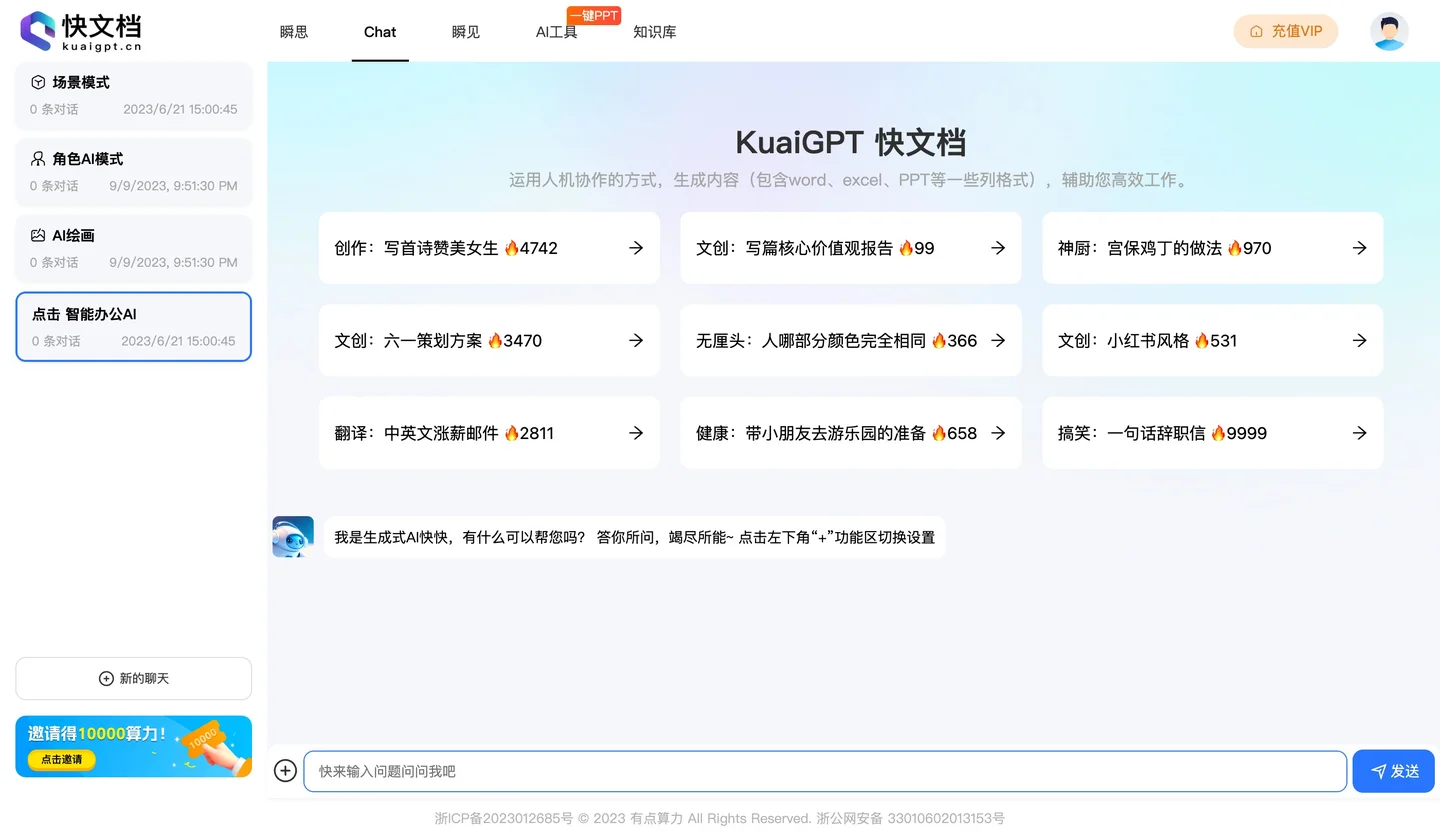Choose prompt 搞笑：一句话辞职信
Image resolution: width=1440 pixels, height=839 pixels.
tap(1213, 433)
